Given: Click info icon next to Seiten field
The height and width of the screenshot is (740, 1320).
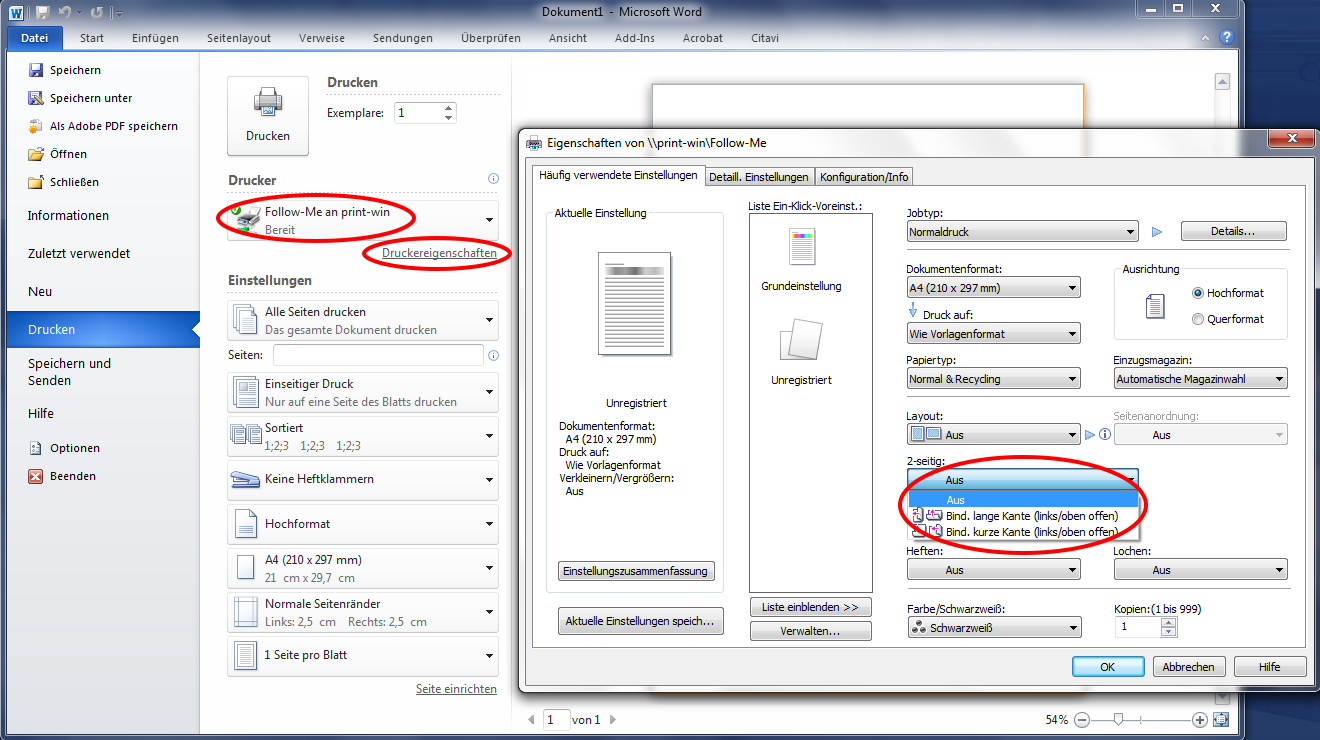Looking at the screenshot, I should coord(493,355).
